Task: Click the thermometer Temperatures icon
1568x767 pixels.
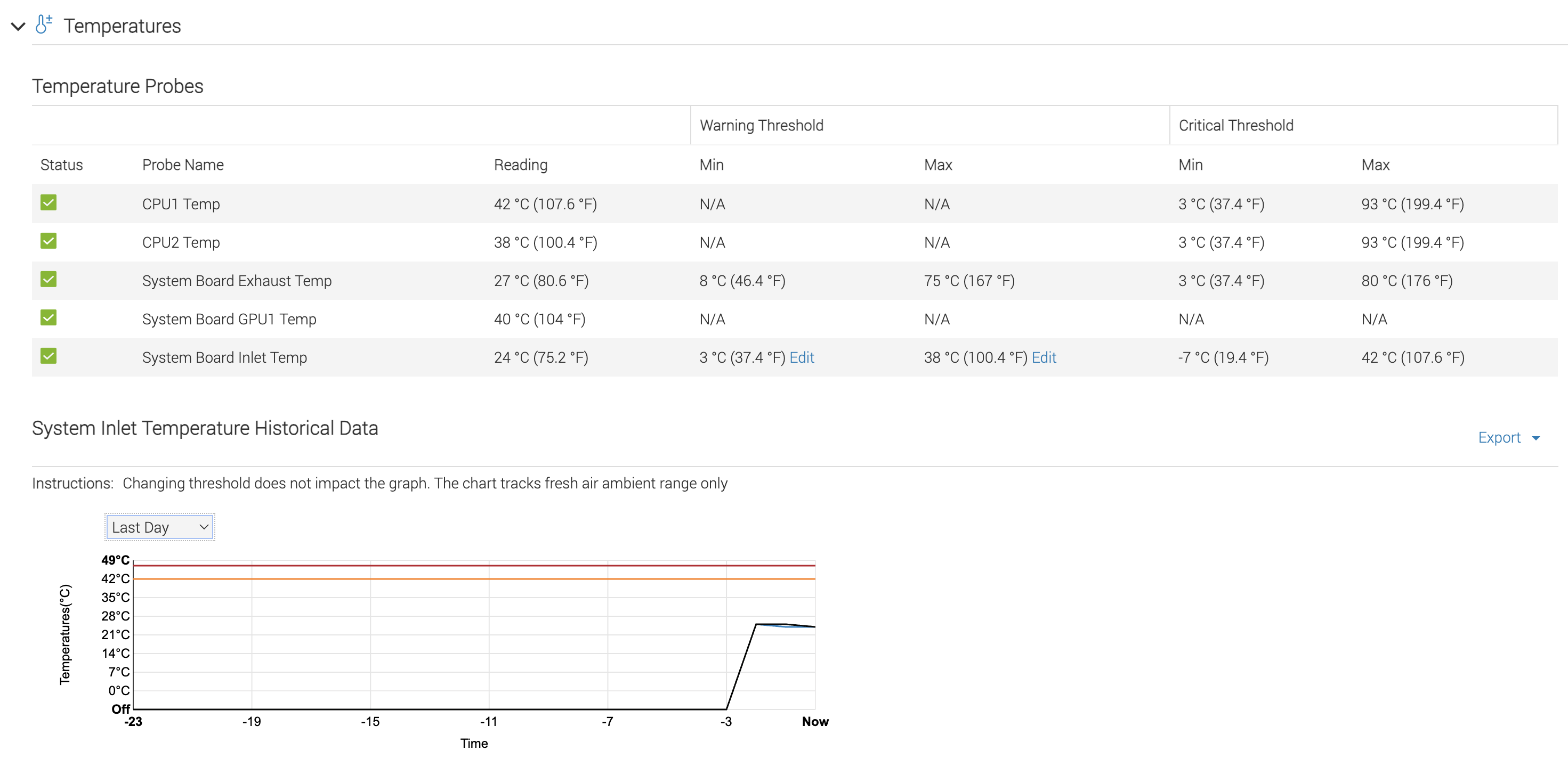Action: 43,25
